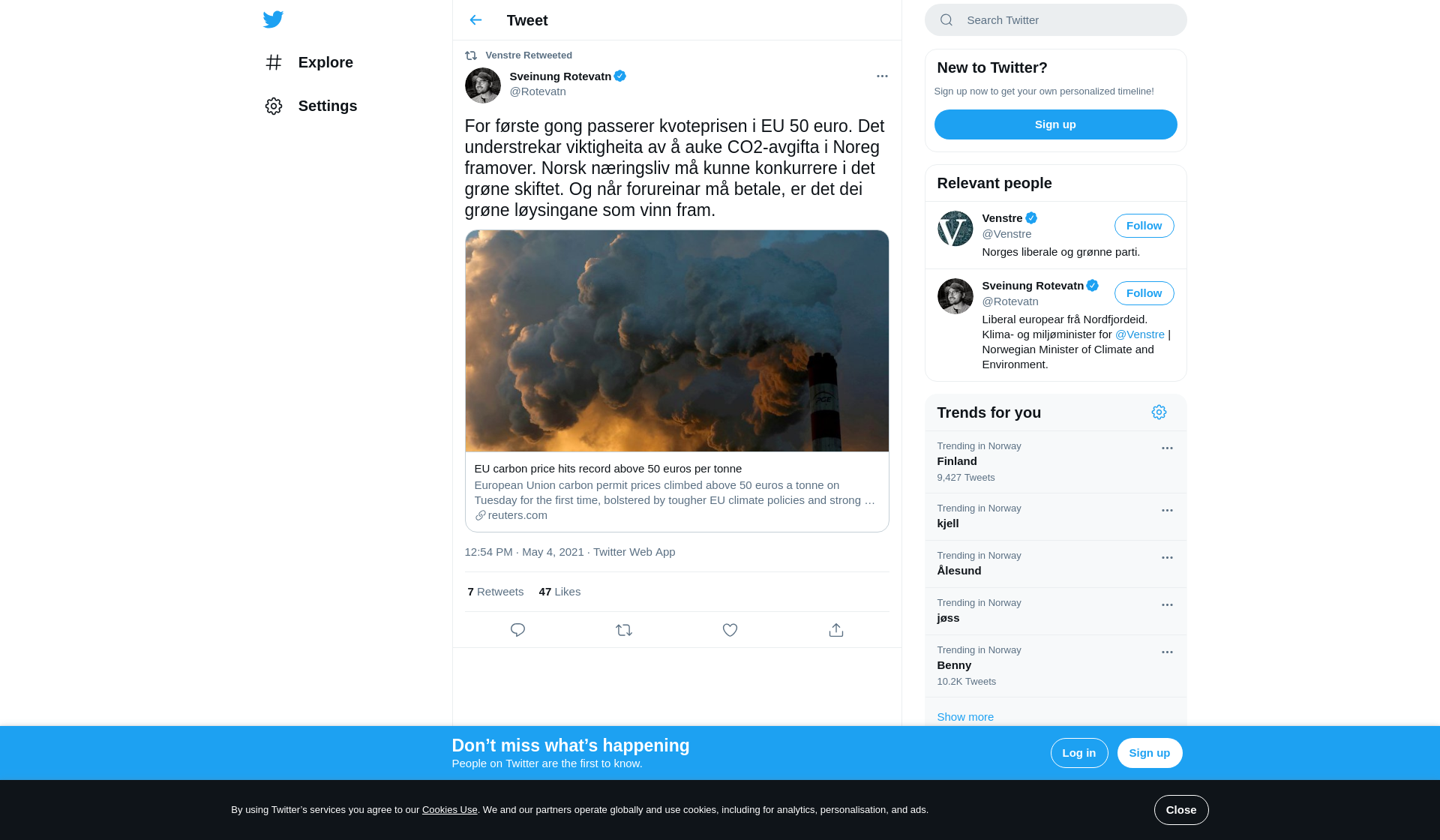The image size is (1440, 840).
Task: Click Sveinung Rotevatn's avatar on the tweet
Action: click(483, 85)
